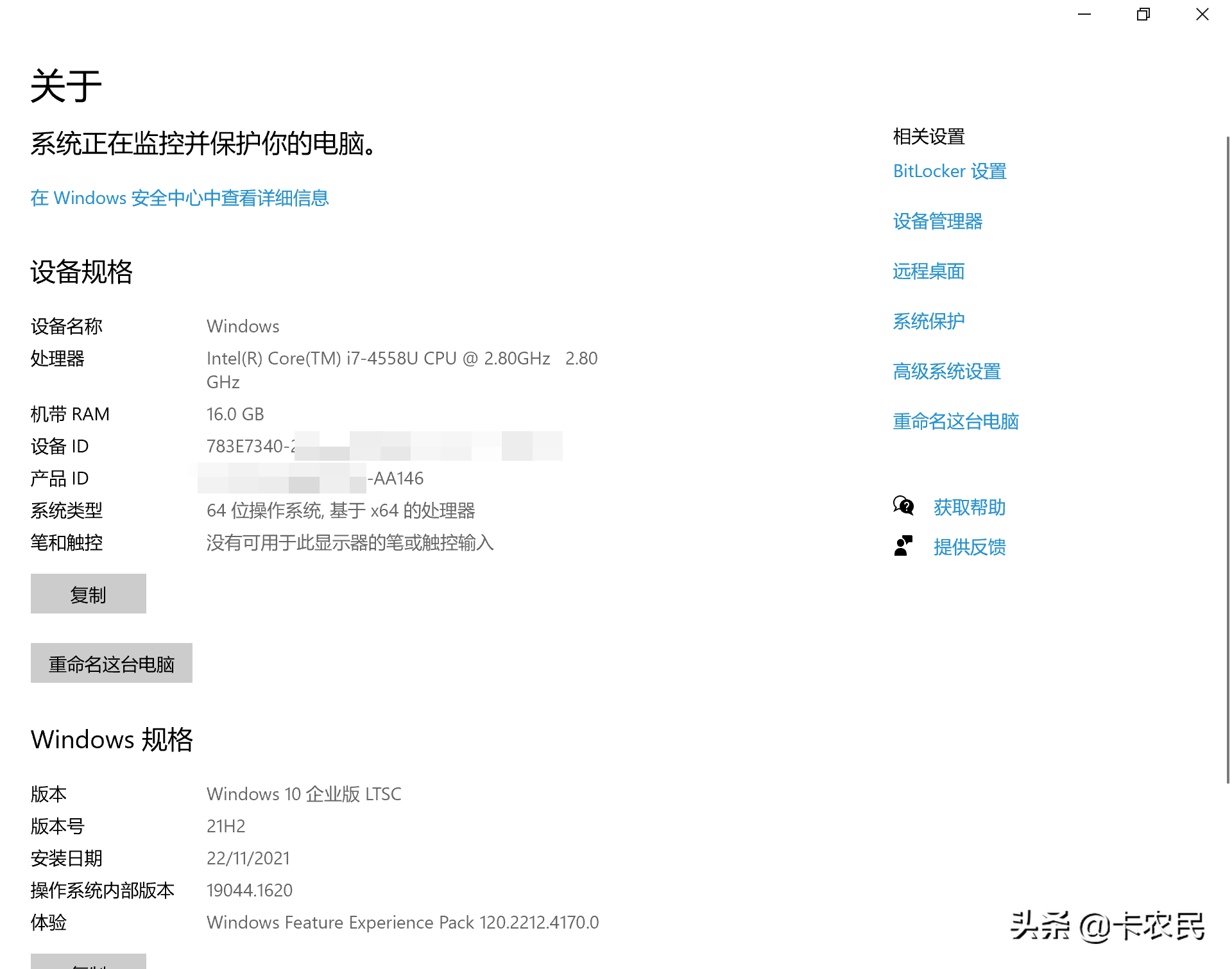Viewport: 1232px width, 969px height.
Task: Click 获取帮助 link
Action: (970, 508)
